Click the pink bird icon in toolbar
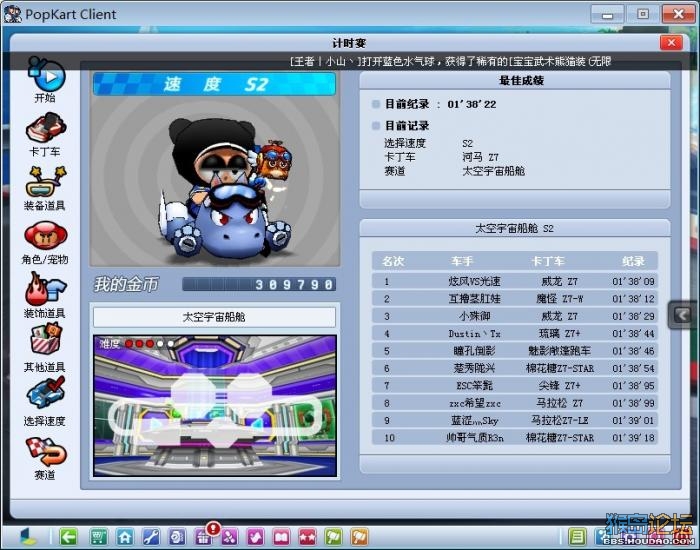The image size is (700, 550). coord(255,536)
